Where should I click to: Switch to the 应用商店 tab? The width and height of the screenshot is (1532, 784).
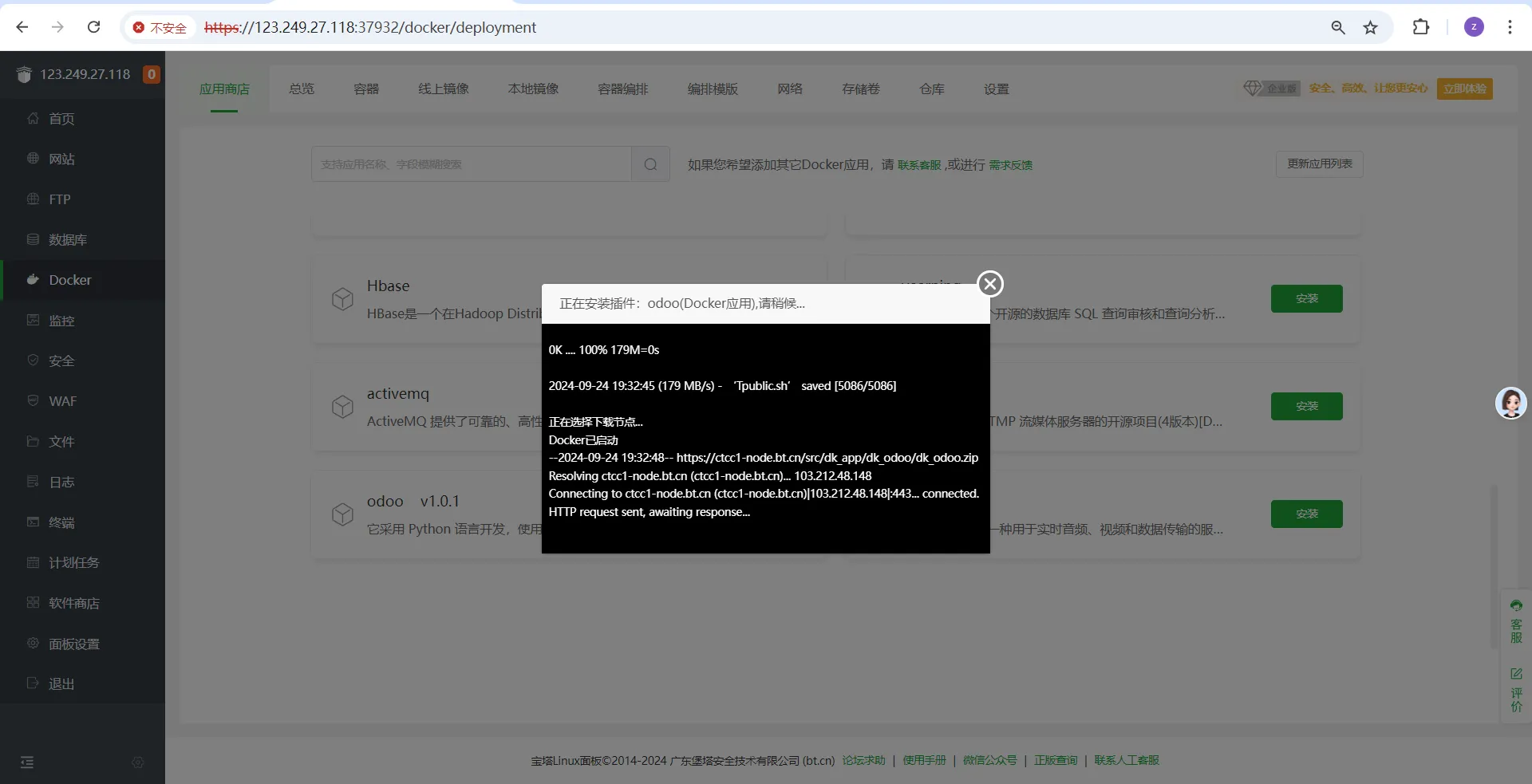[x=224, y=89]
